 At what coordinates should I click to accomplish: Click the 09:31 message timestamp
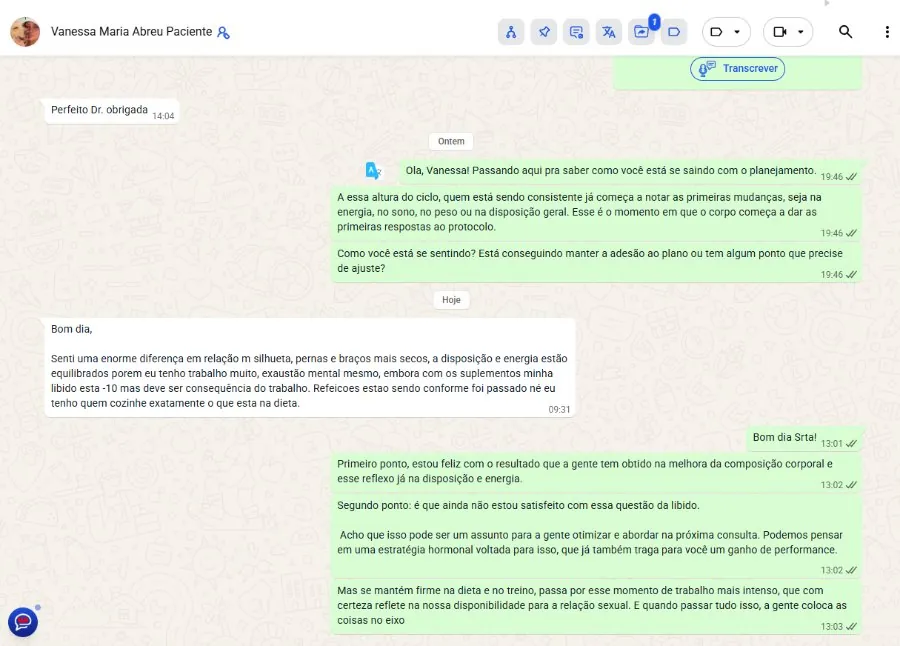[559, 409]
